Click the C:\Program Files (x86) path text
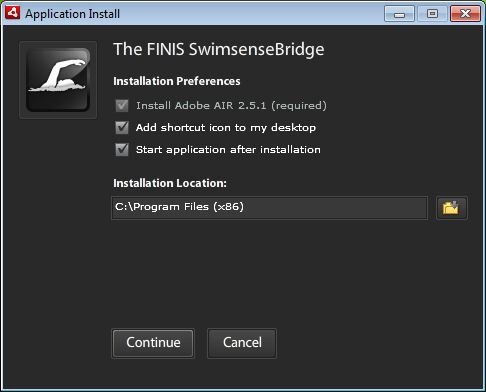The image size is (486, 392). 179,207
